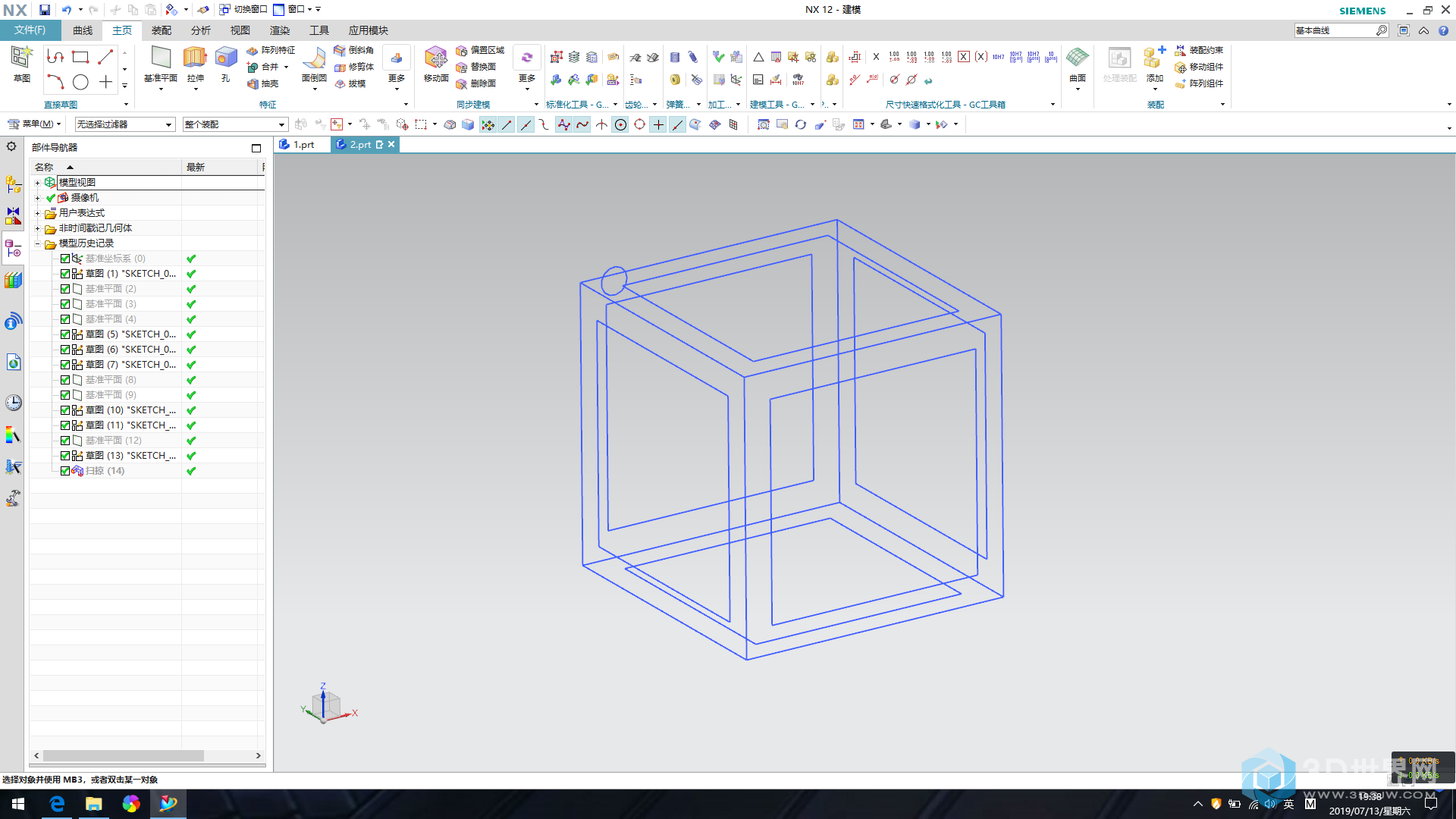Click the 删除面 delete face icon
The image size is (1456, 819).
pos(461,84)
